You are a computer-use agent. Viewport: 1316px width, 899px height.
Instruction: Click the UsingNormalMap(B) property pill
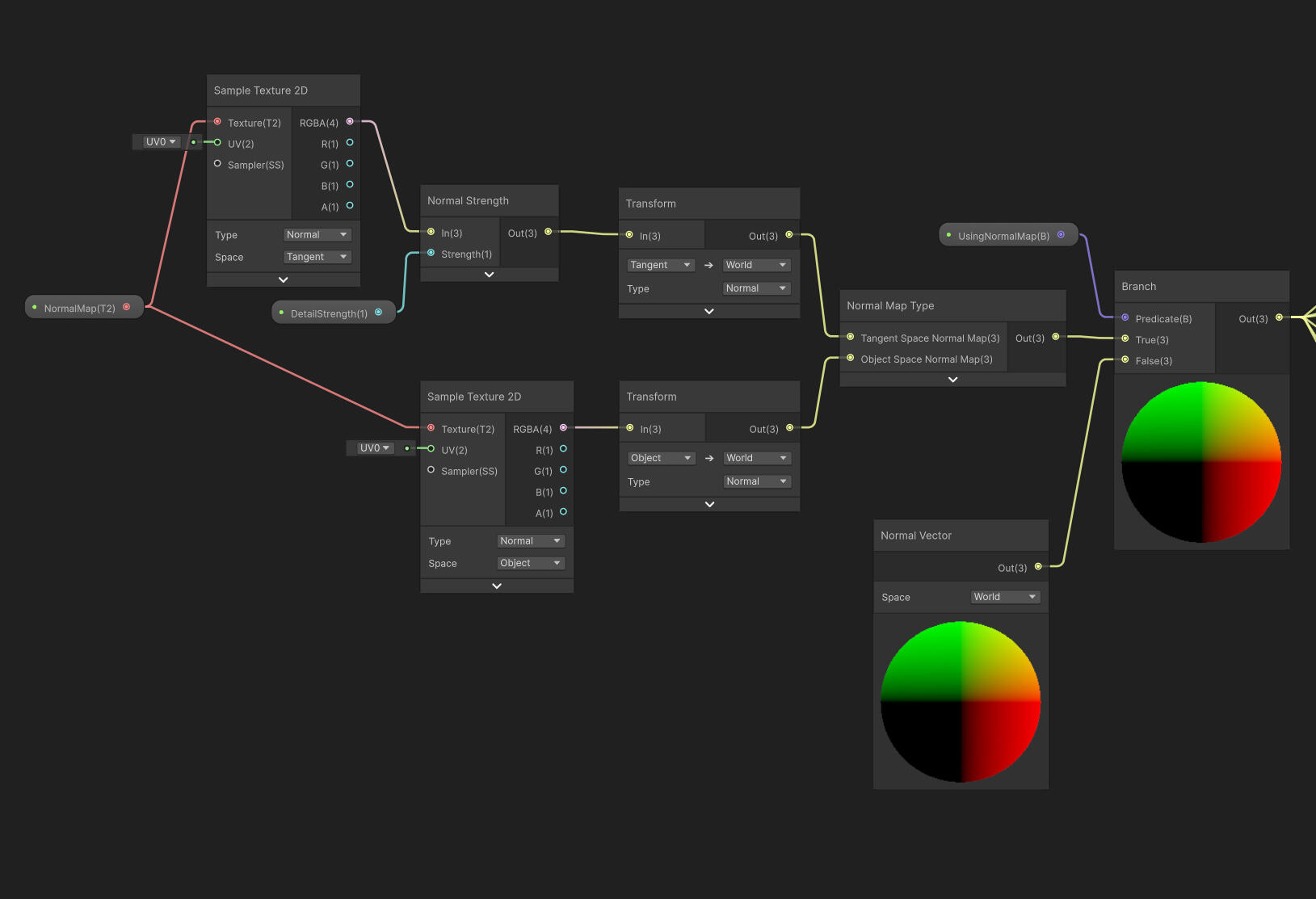click(x=1003, y=236)
